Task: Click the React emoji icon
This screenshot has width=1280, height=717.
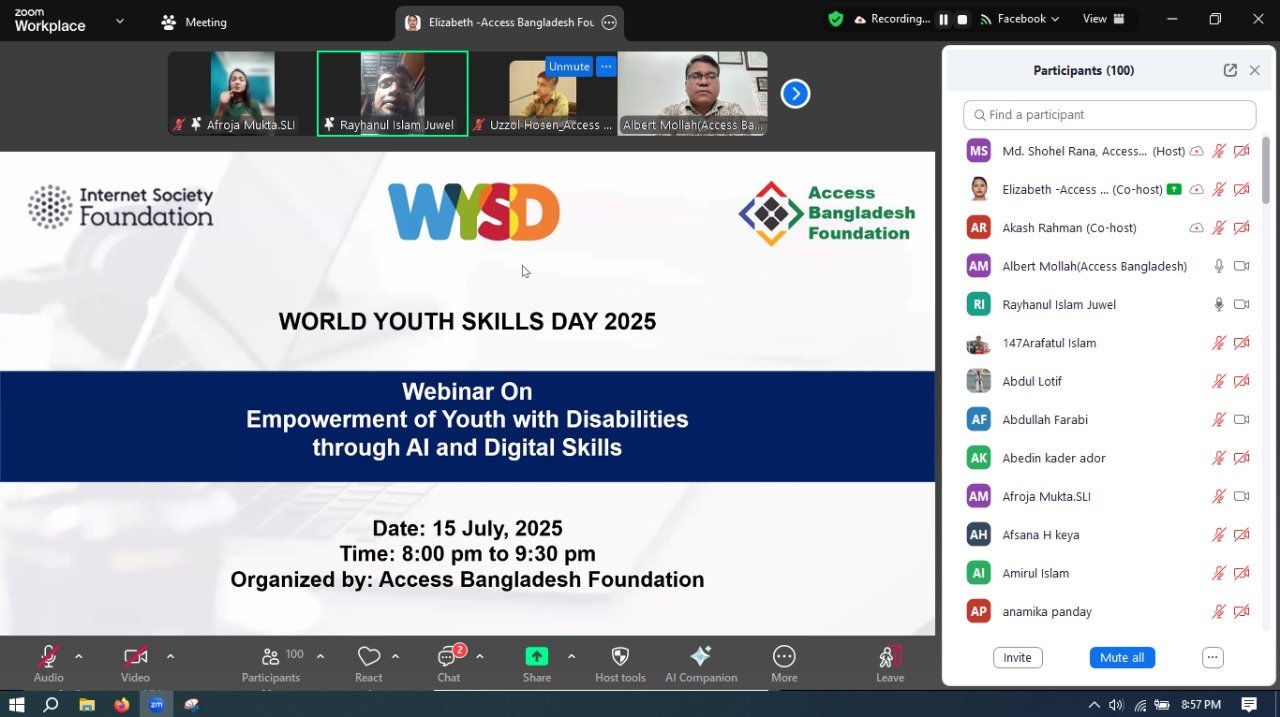Action: pyautogui.click(x=368, y=656)
